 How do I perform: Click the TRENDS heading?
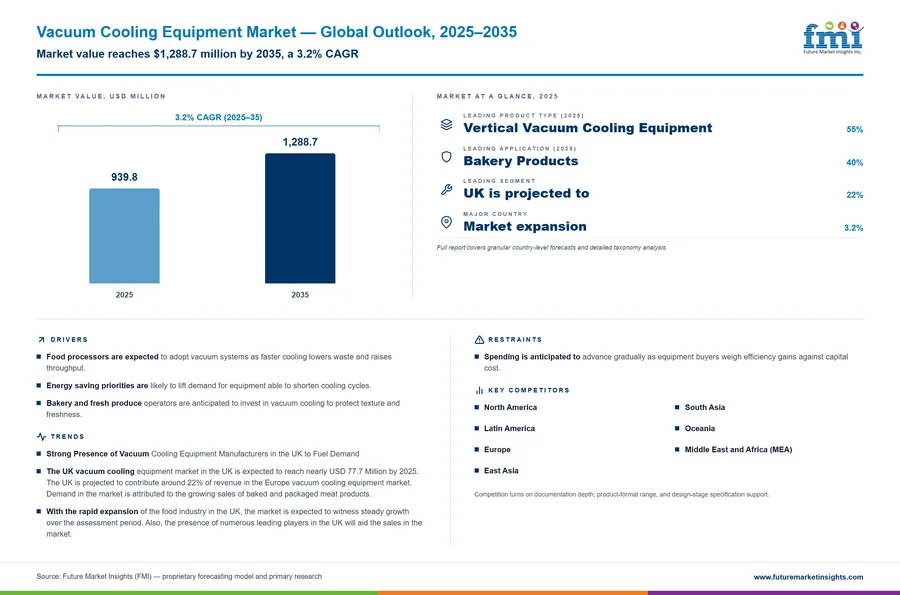tap(67, 437)
